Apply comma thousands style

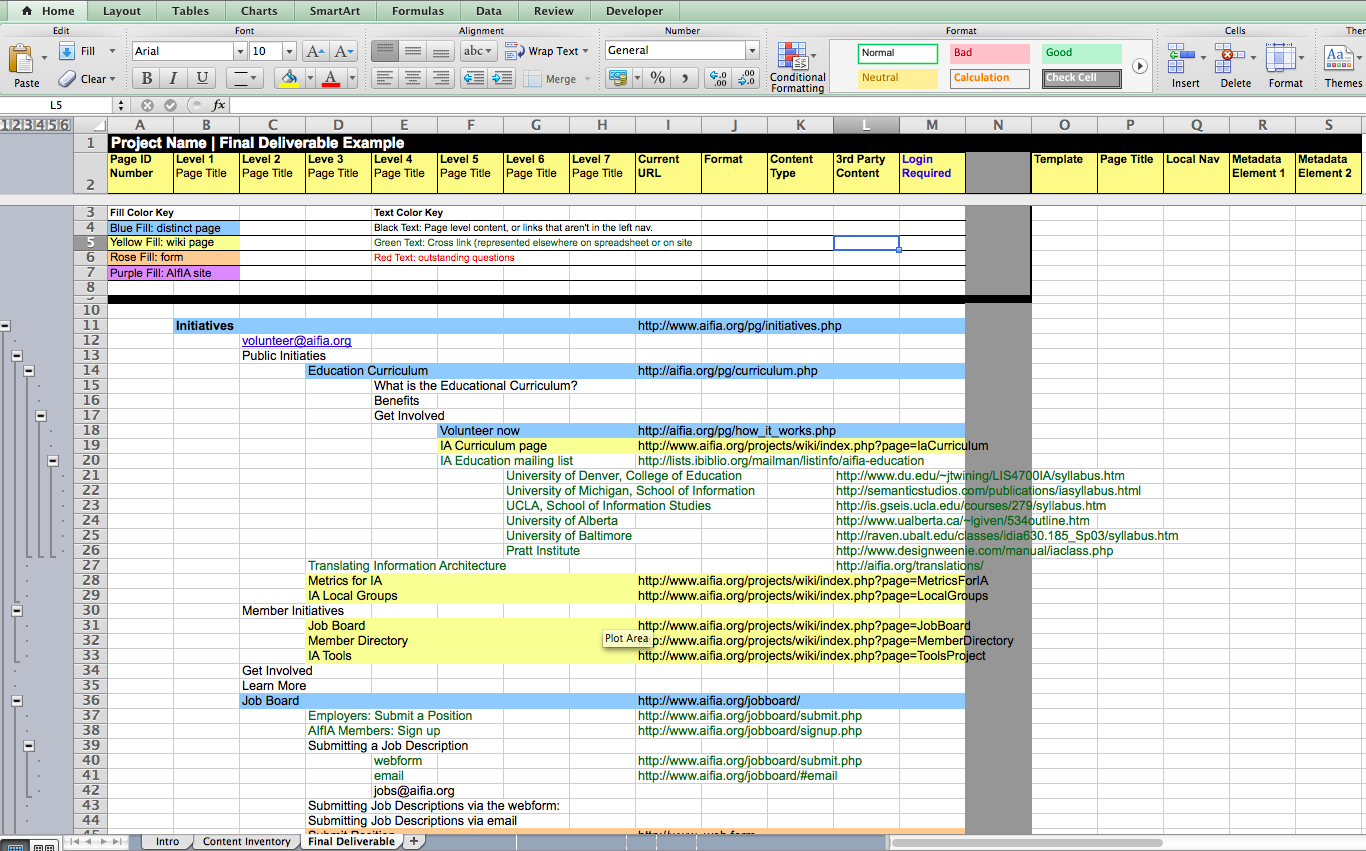[x=684, y=78]
